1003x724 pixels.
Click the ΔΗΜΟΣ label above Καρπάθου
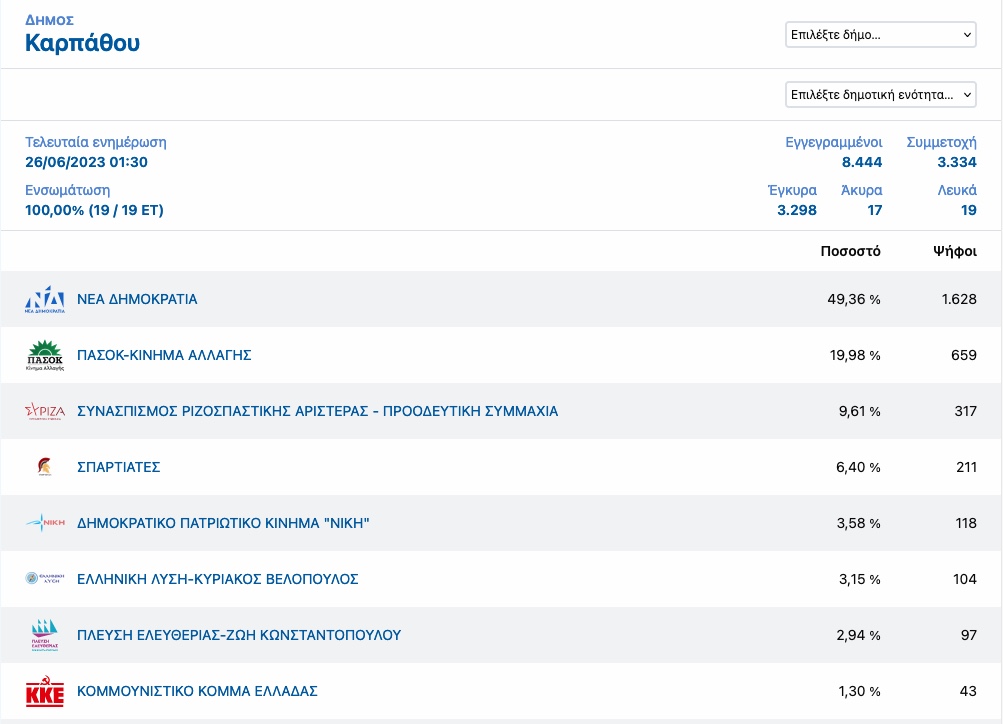[49, 20]
